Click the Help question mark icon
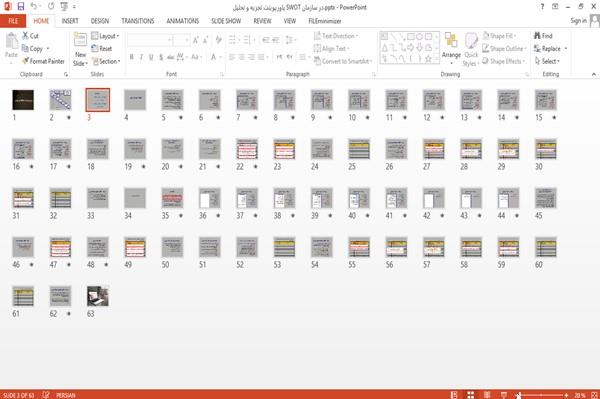 (x=542, y=7)
